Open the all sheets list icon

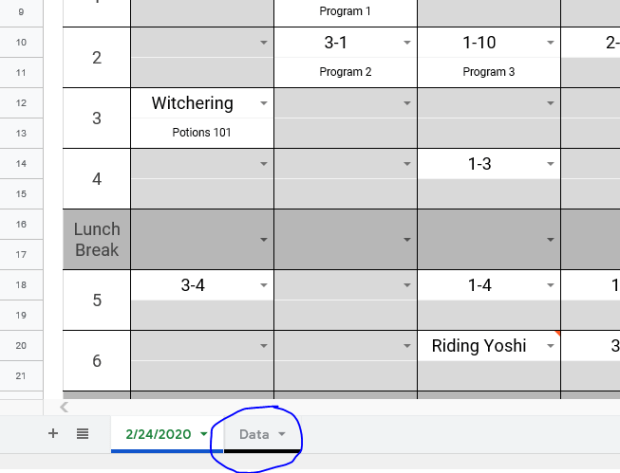82,434
